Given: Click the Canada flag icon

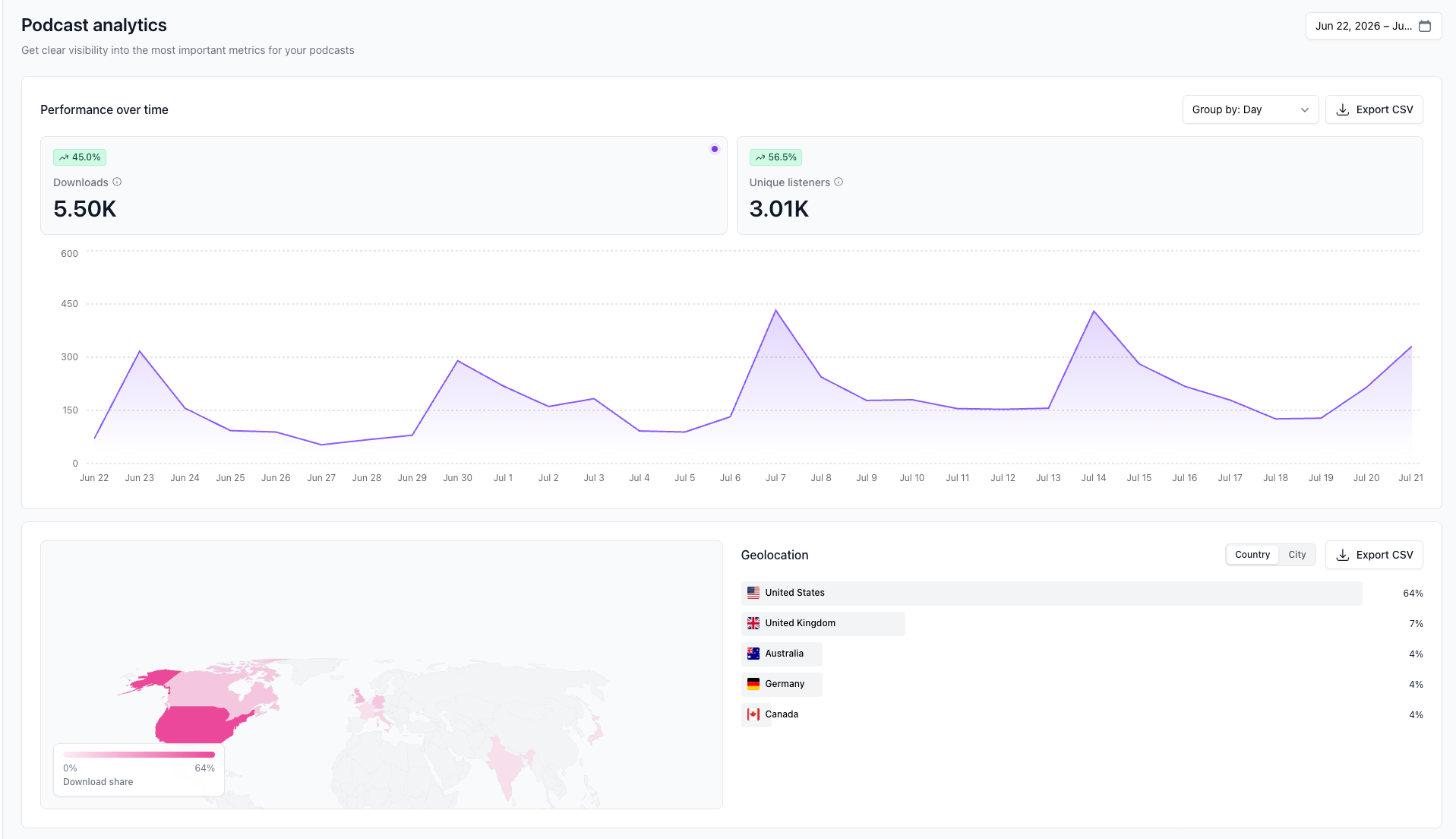Looking at the screenshot, I should pos(753,714).
